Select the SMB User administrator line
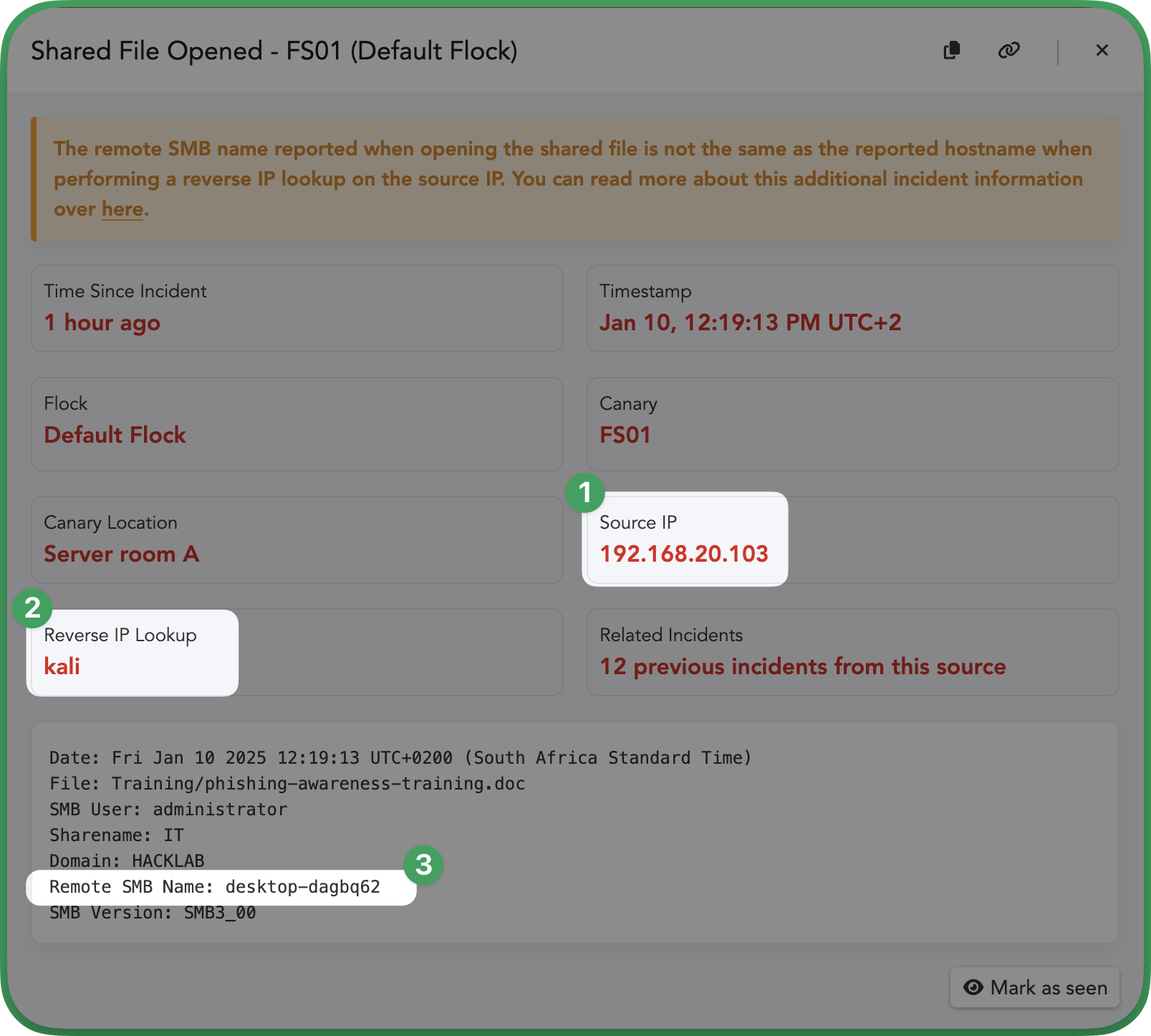 point(168,810)
